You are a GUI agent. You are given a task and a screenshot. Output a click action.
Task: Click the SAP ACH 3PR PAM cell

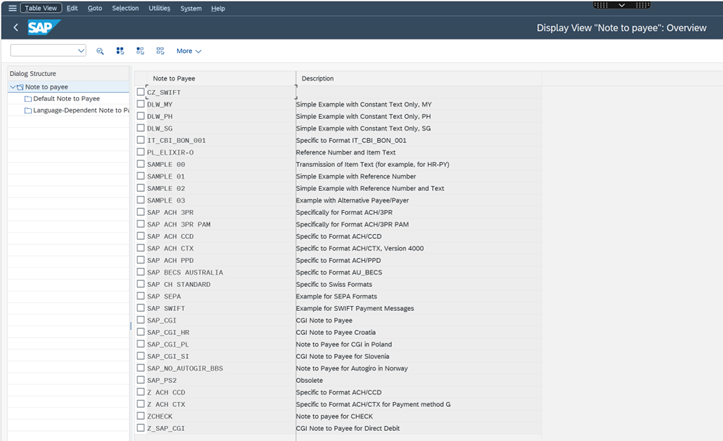coord(220,224)
